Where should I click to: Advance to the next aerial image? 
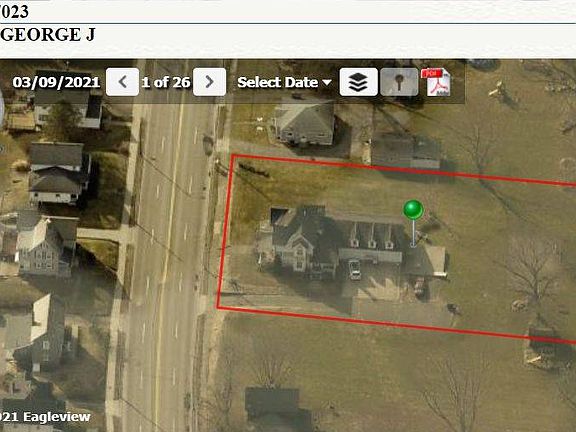pos(209,82)
